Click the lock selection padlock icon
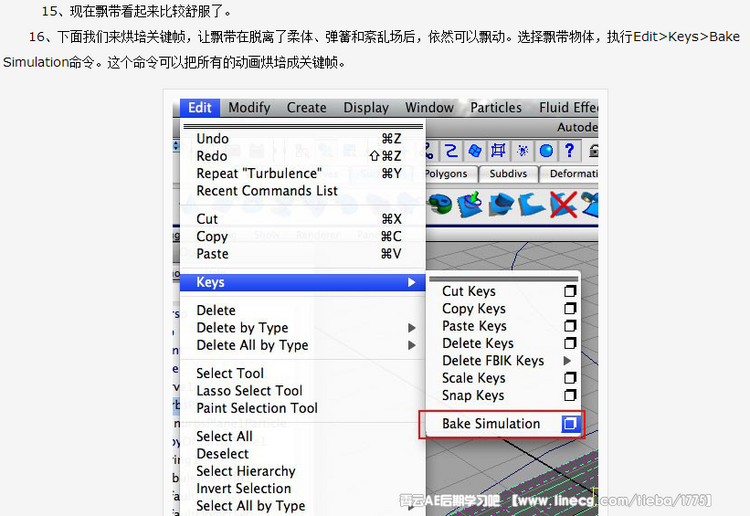Image resolution: width=750 pixels, height=516 pixels. click(x=593, y=151)
